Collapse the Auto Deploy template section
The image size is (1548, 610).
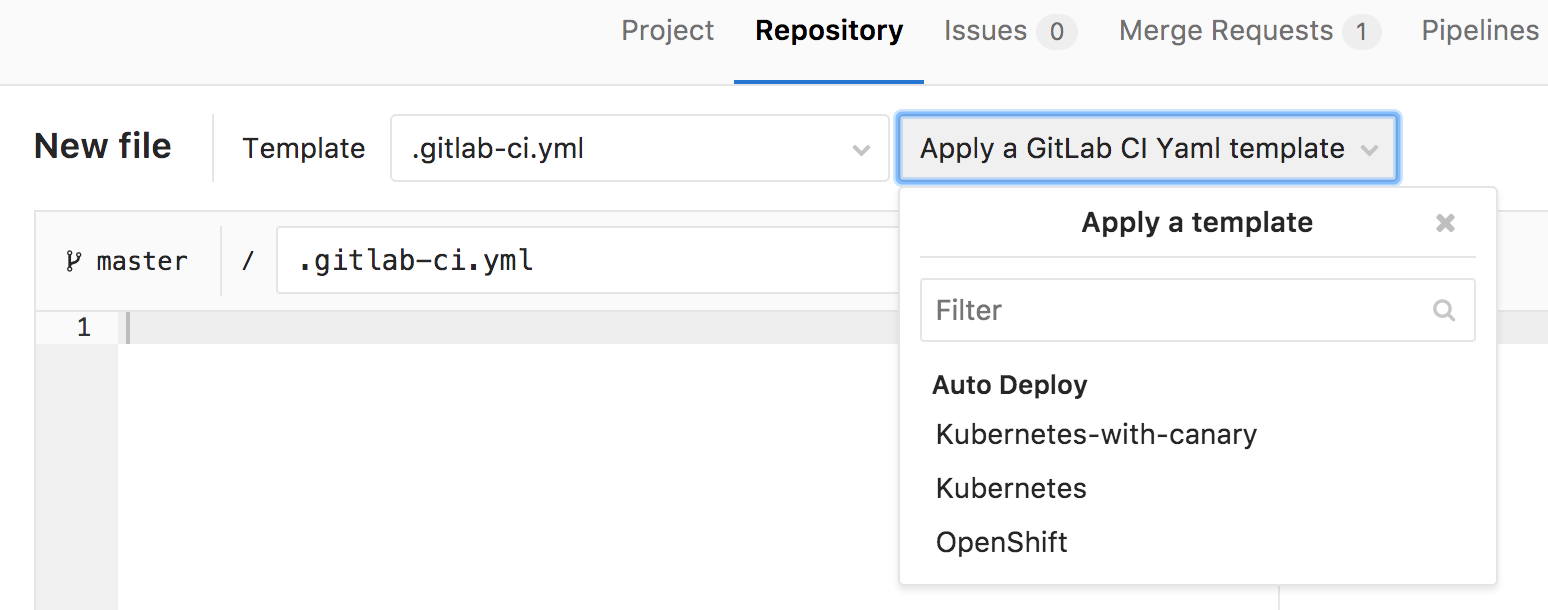pyautogui.click(x=1009, y=385)
